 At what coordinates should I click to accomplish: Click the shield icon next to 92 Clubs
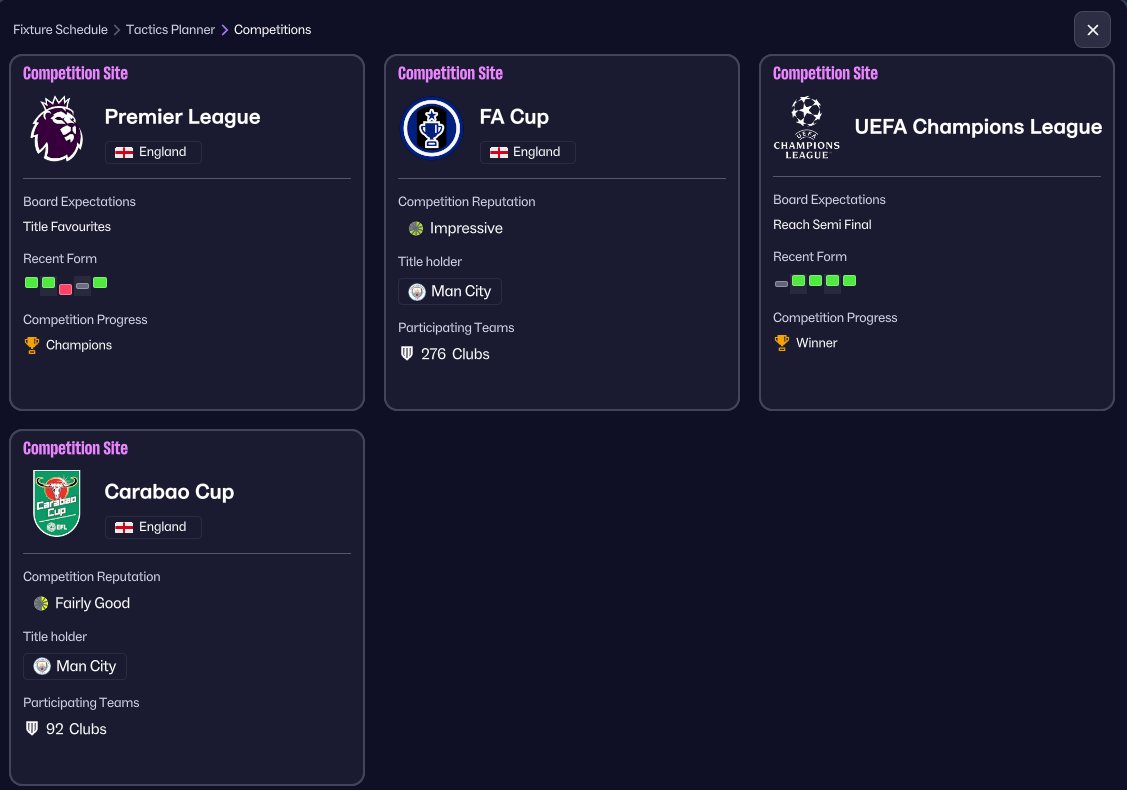(x=32, y=728)
